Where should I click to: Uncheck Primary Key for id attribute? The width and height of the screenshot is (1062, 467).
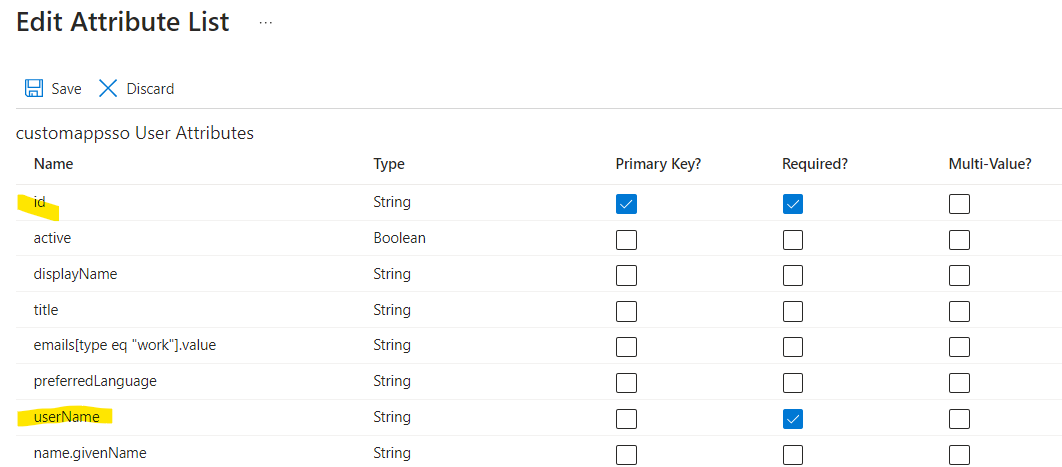click(626, 203)
